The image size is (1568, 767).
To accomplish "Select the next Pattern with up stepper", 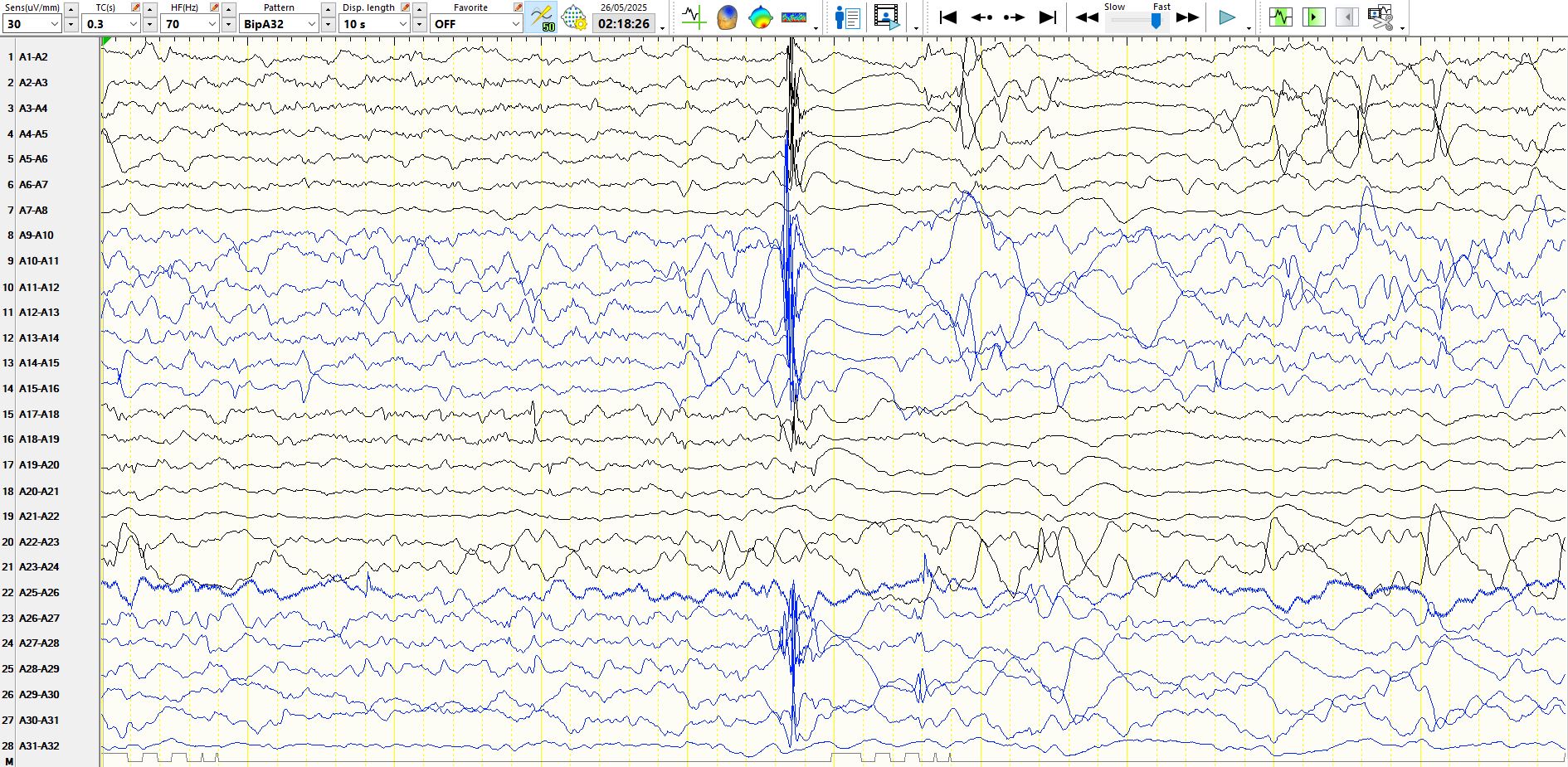I will [328, 8].
